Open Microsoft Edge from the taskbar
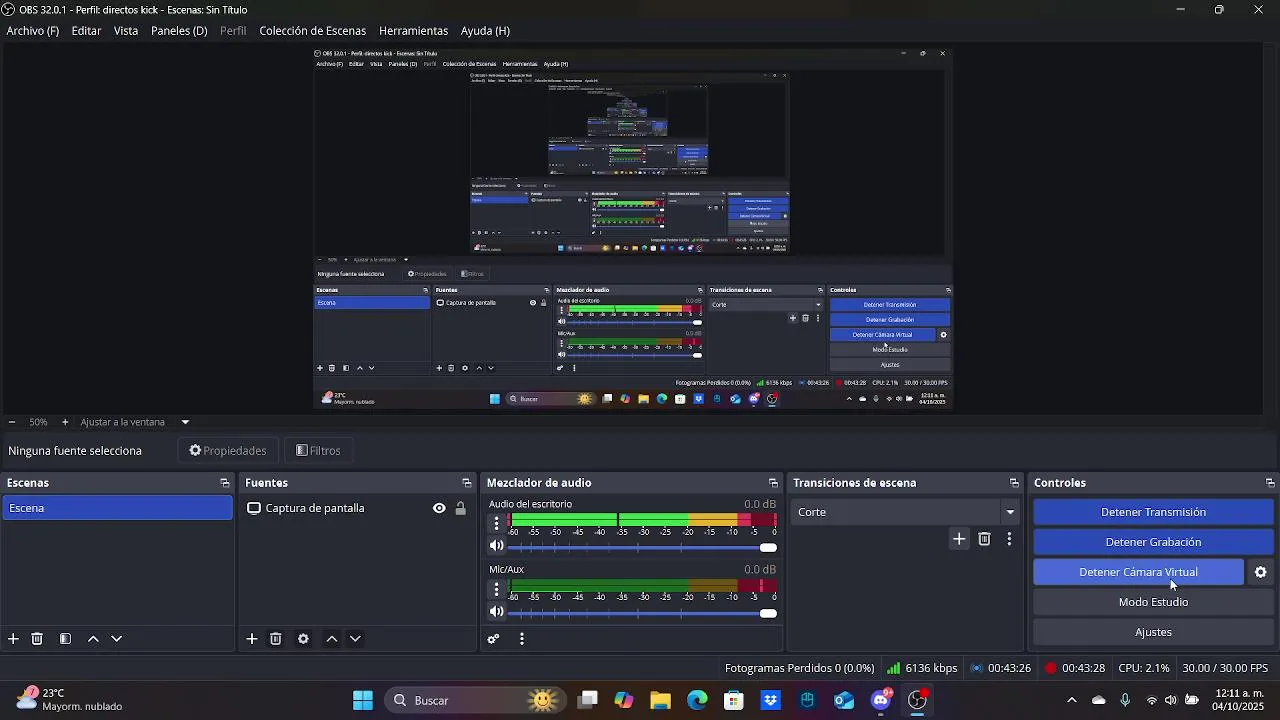 click(x=697, y=700)
